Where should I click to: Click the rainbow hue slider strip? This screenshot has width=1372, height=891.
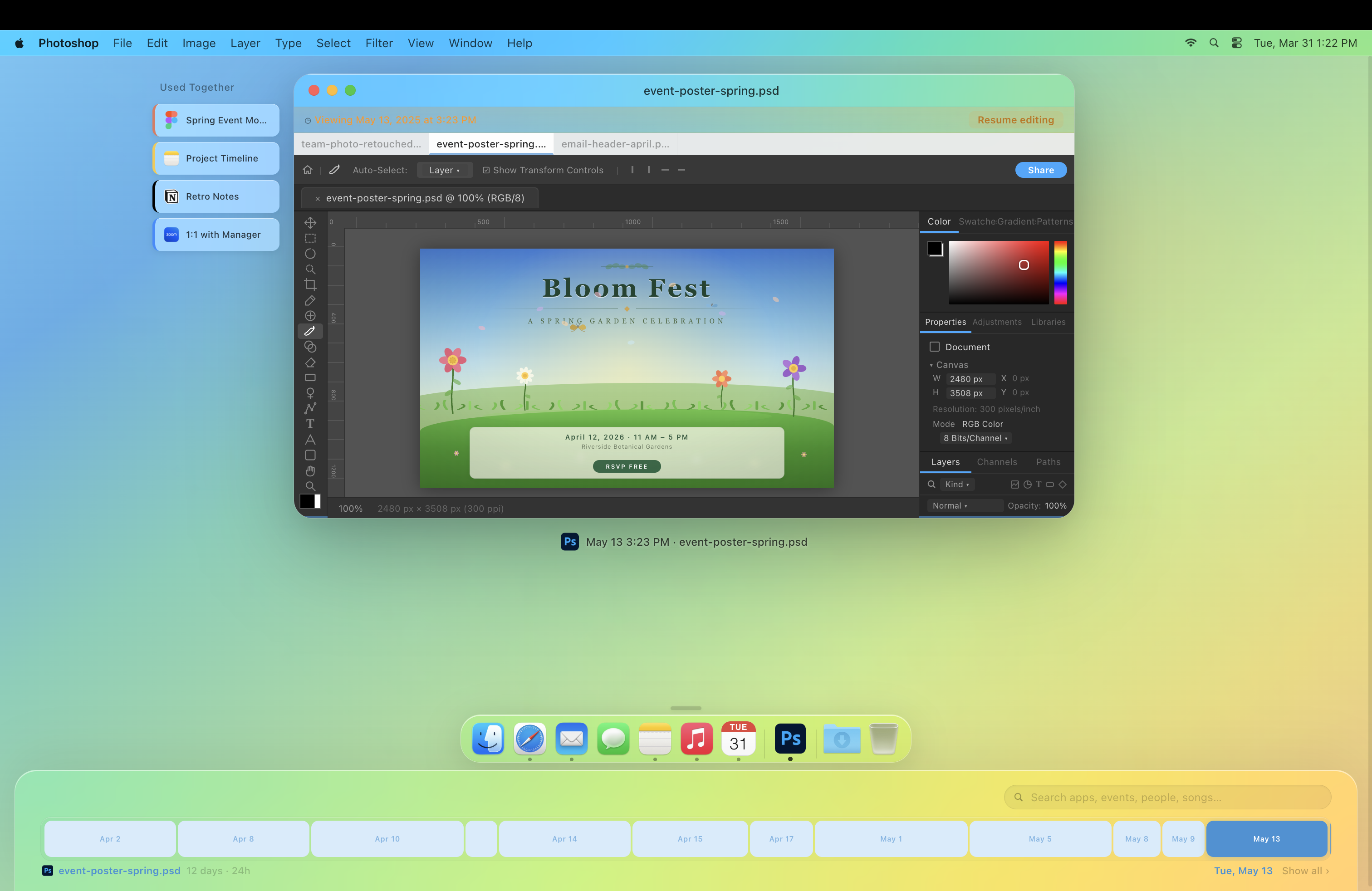(x=1060, y=272)
